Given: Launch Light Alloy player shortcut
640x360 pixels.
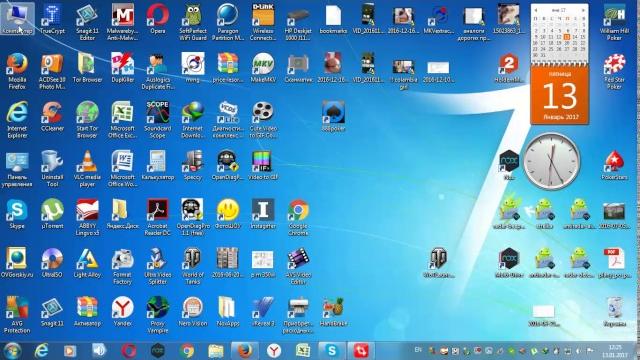Looking at the screenshot, I should click(x=87, y=263).
